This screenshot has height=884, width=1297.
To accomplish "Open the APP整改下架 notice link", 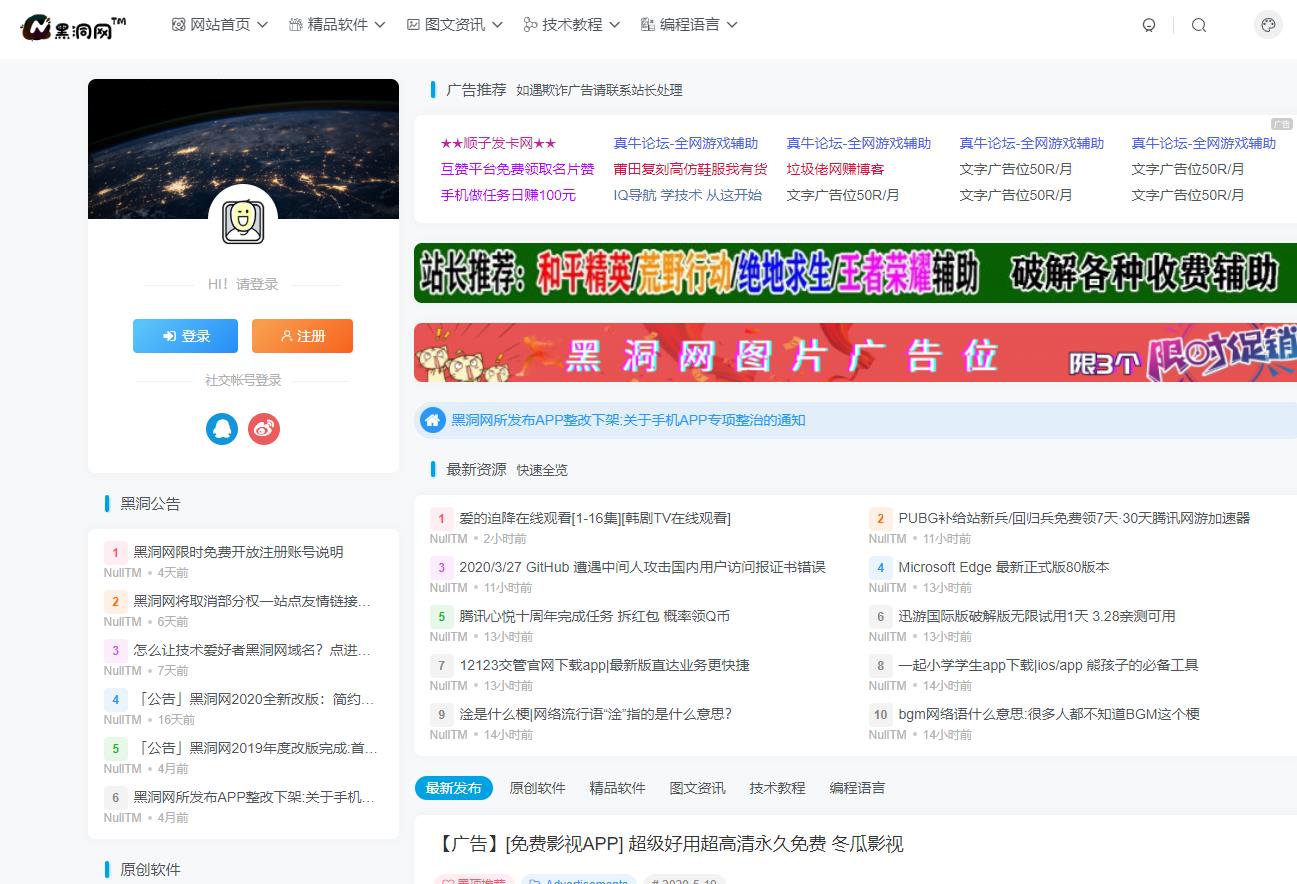I will click(x=628, y=420).
